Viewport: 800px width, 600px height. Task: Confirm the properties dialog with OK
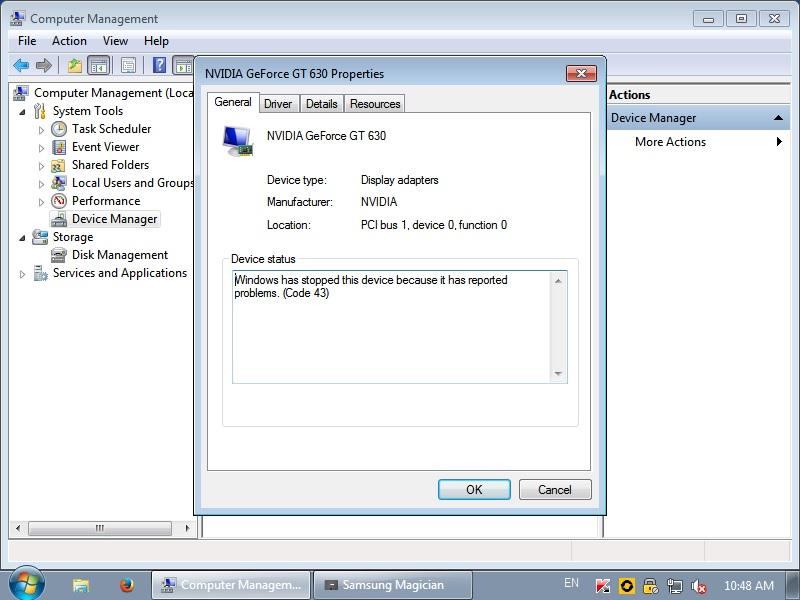point(474,490)
